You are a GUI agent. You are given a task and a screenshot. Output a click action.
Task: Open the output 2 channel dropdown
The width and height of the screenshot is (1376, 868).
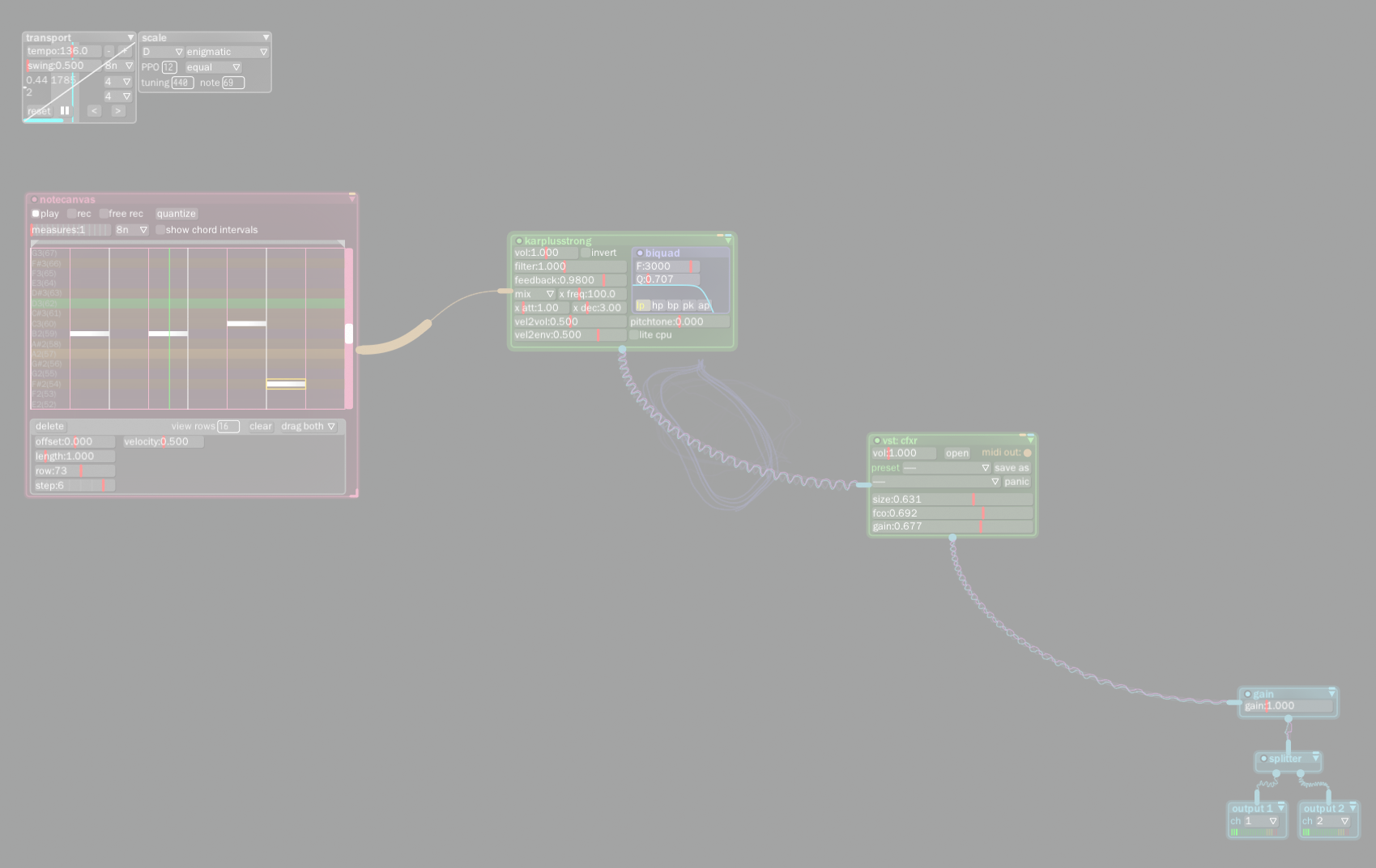tap(1333, 821)
